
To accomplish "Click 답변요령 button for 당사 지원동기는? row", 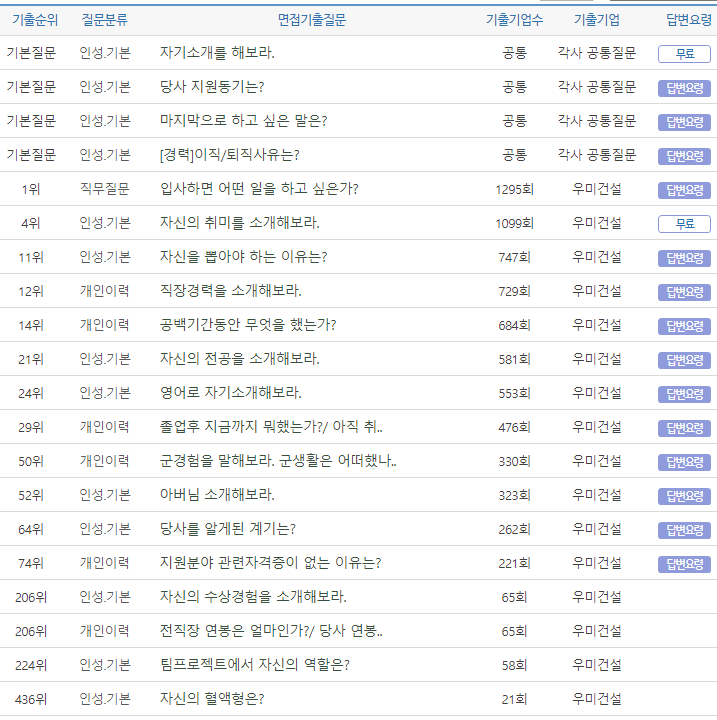I will click(x=684, y=88).
